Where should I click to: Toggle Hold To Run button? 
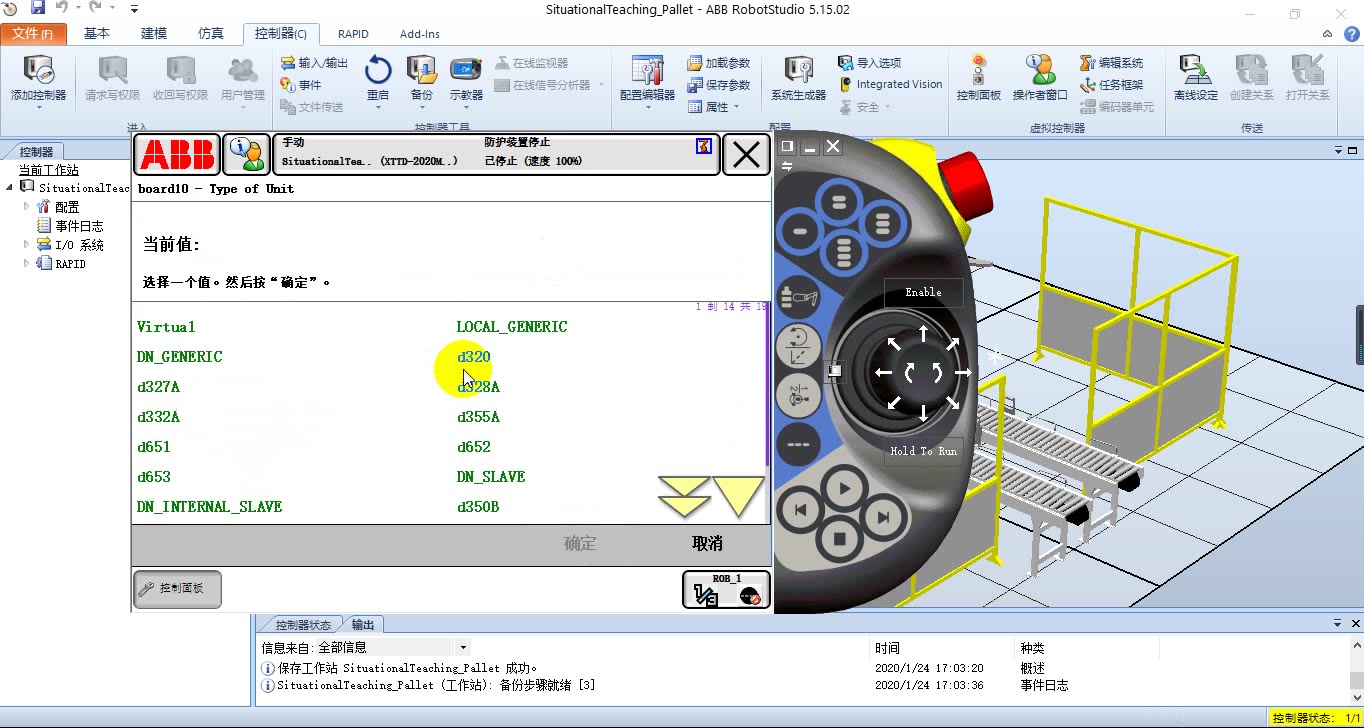pos(923,451)
